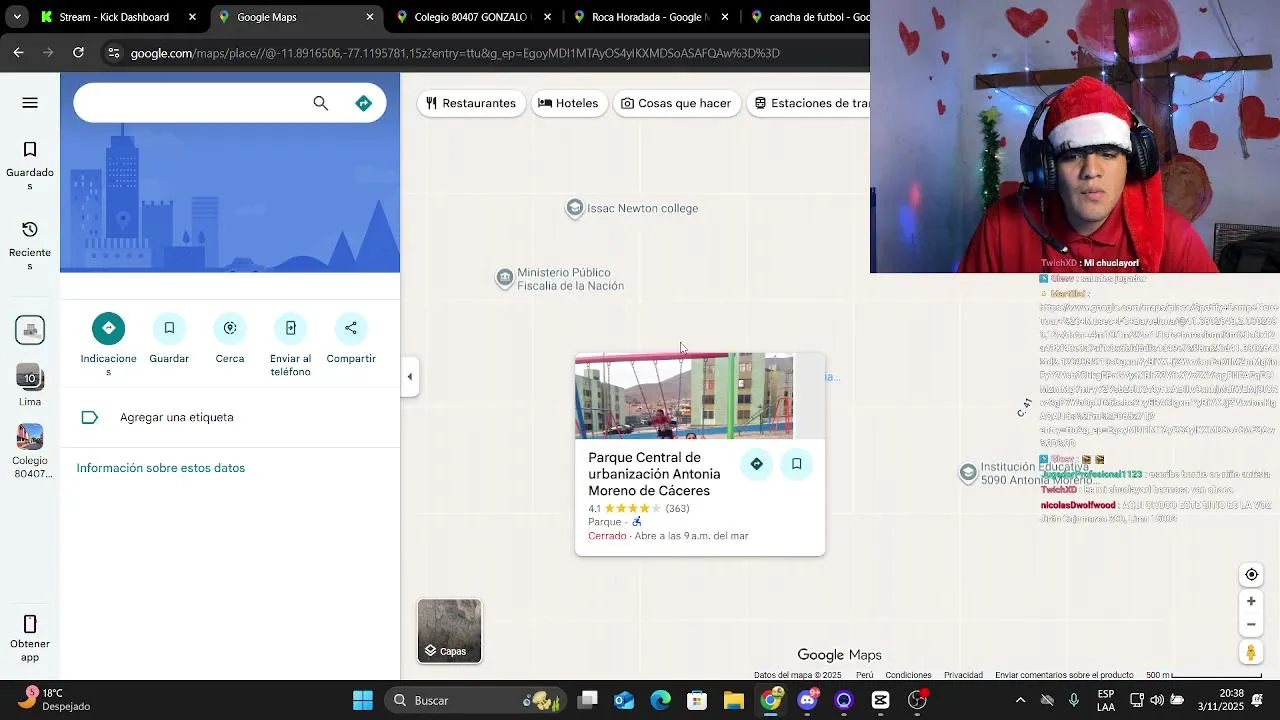Click the browser address bar URL

(x=455, y=53)
